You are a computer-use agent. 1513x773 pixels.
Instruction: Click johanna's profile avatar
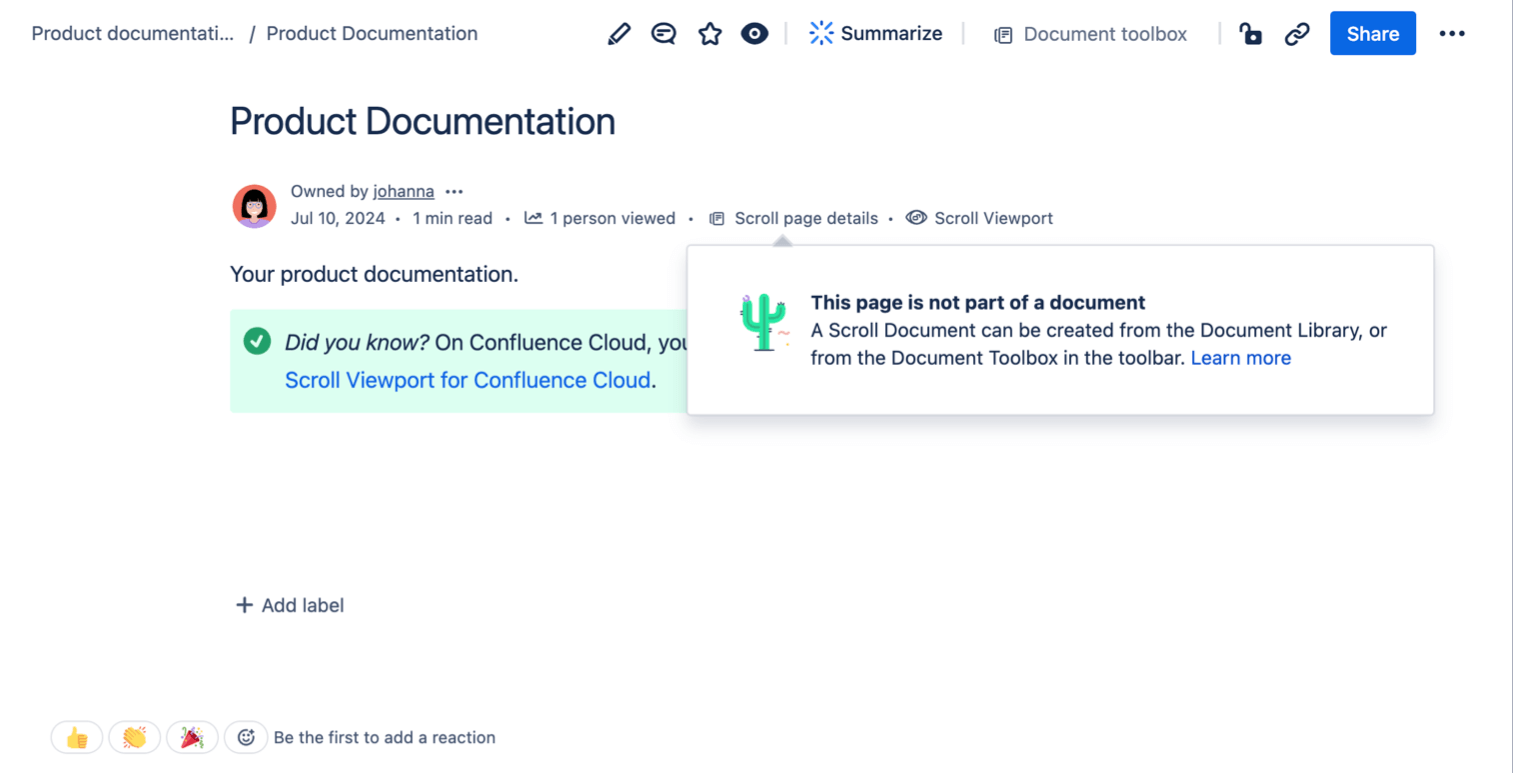coord(254,206)
